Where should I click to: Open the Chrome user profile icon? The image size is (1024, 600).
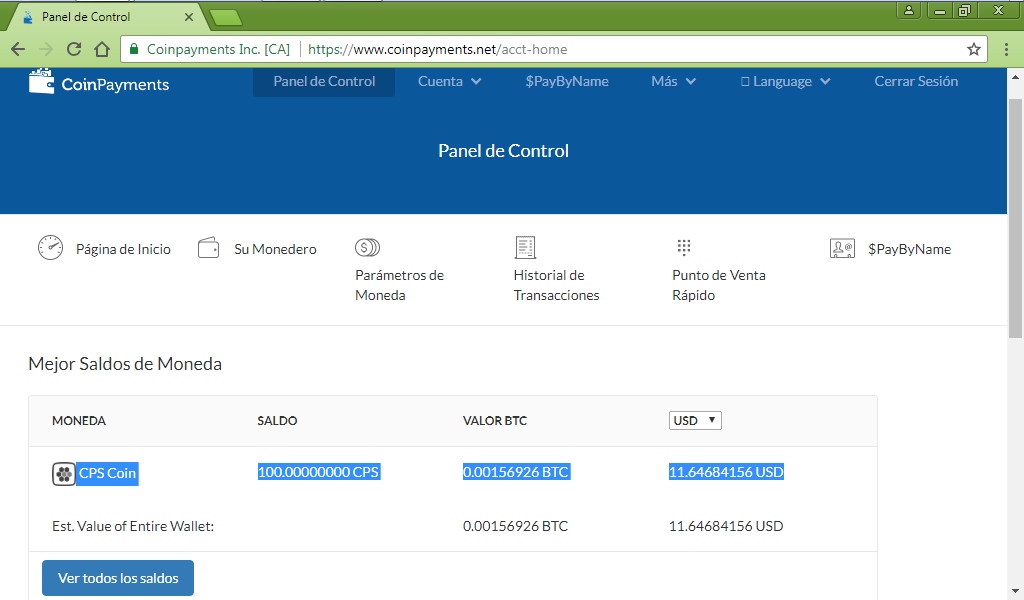pos(908,10)
